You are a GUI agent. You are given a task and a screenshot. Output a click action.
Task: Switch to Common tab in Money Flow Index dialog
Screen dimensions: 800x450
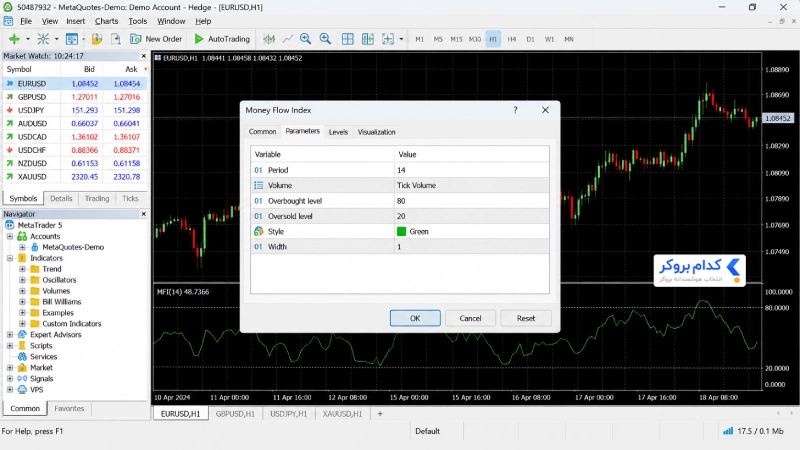(x=262, y=132)
